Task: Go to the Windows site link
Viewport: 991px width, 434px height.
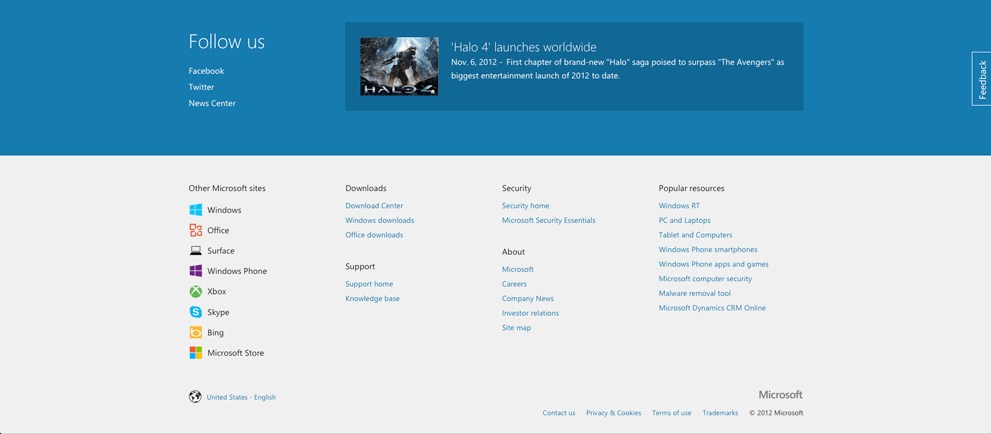Action: (x=224, y=210)
